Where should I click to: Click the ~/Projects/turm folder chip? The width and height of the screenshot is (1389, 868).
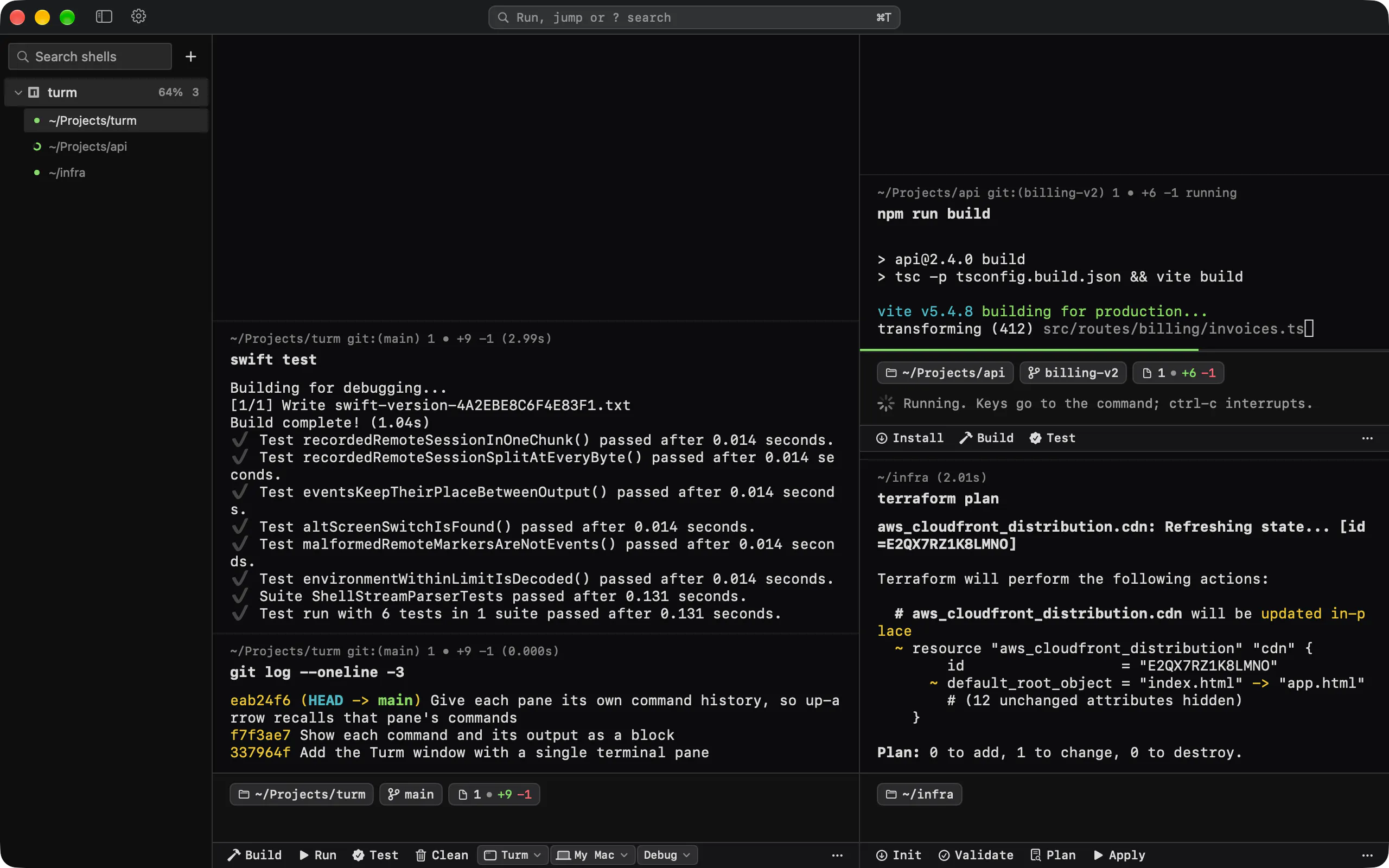(x=301, y=794)
